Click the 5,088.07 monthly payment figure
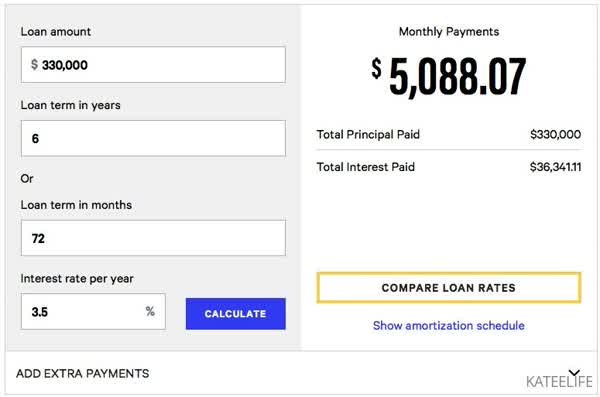Viewport: 600px width, 397px height. (457, 76)
